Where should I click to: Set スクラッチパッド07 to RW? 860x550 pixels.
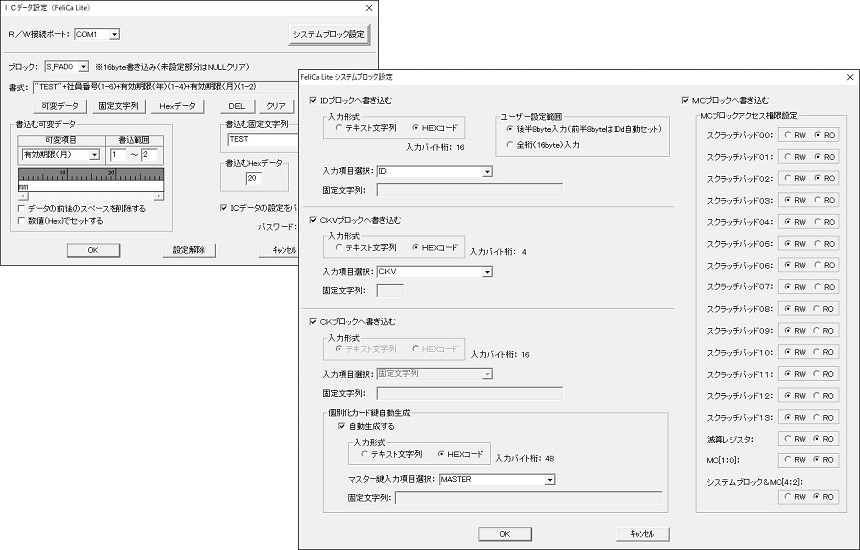(788, 287)
